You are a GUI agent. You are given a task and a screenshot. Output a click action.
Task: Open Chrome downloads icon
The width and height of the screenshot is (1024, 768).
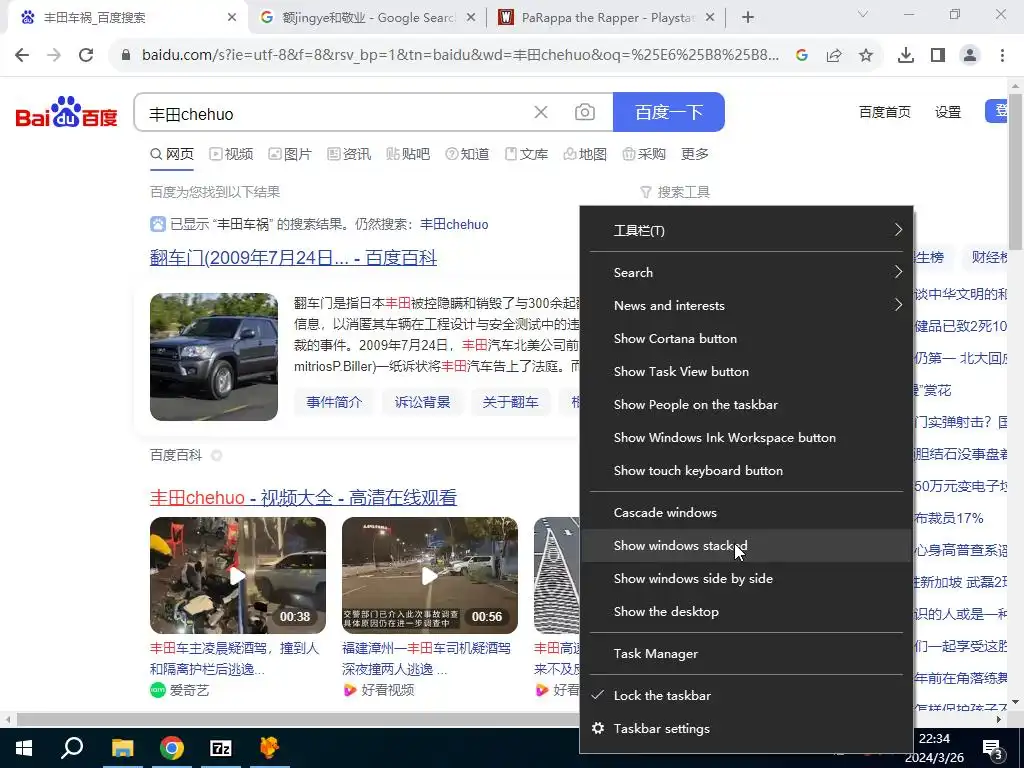pyautogui.click(x=906, y=56)
